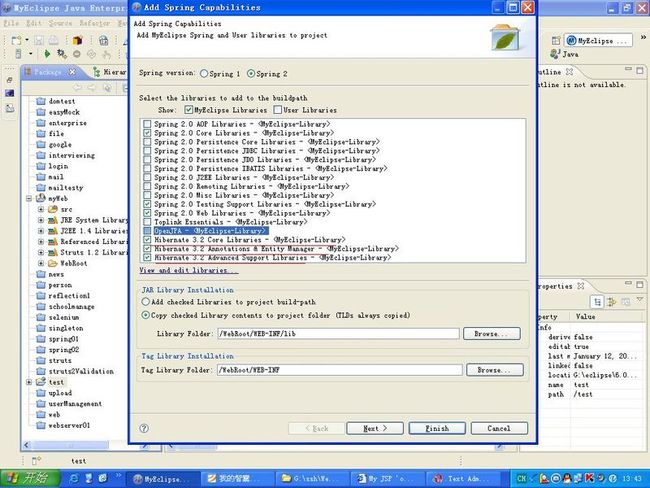
Task: Check Spring 2.0 Persistence JDBC Libraries checkbox
Action: click(x=147, y=151)
